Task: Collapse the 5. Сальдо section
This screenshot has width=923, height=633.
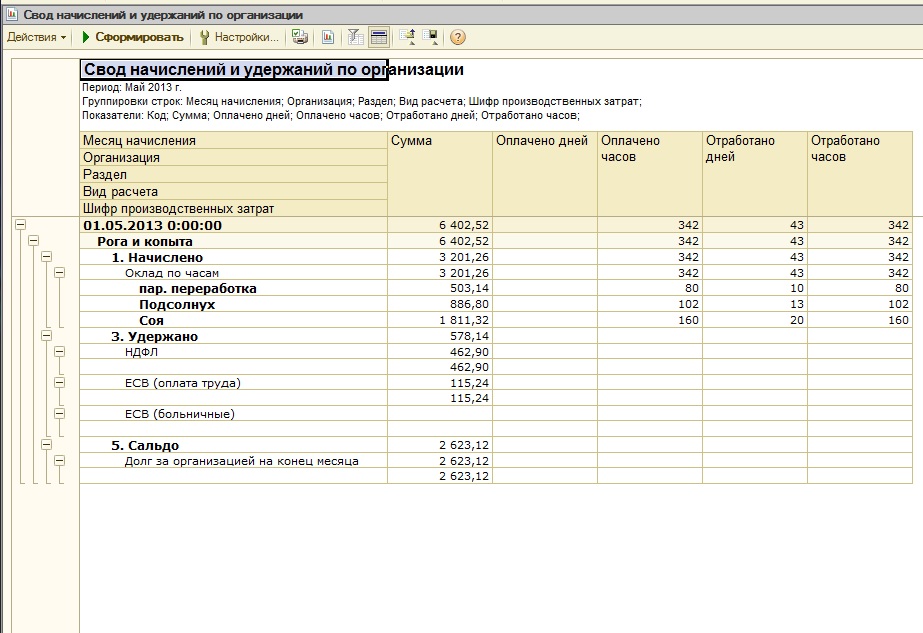Action: (47, 445)
